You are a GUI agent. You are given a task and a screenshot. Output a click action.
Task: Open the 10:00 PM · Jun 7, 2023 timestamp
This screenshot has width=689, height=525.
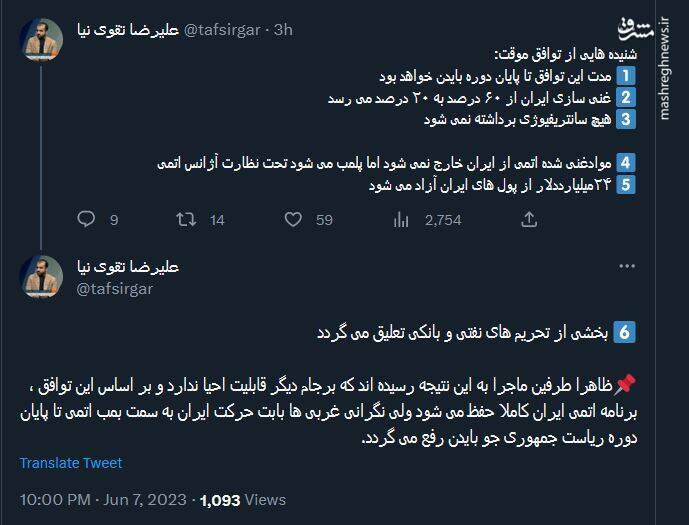point(102,499)
